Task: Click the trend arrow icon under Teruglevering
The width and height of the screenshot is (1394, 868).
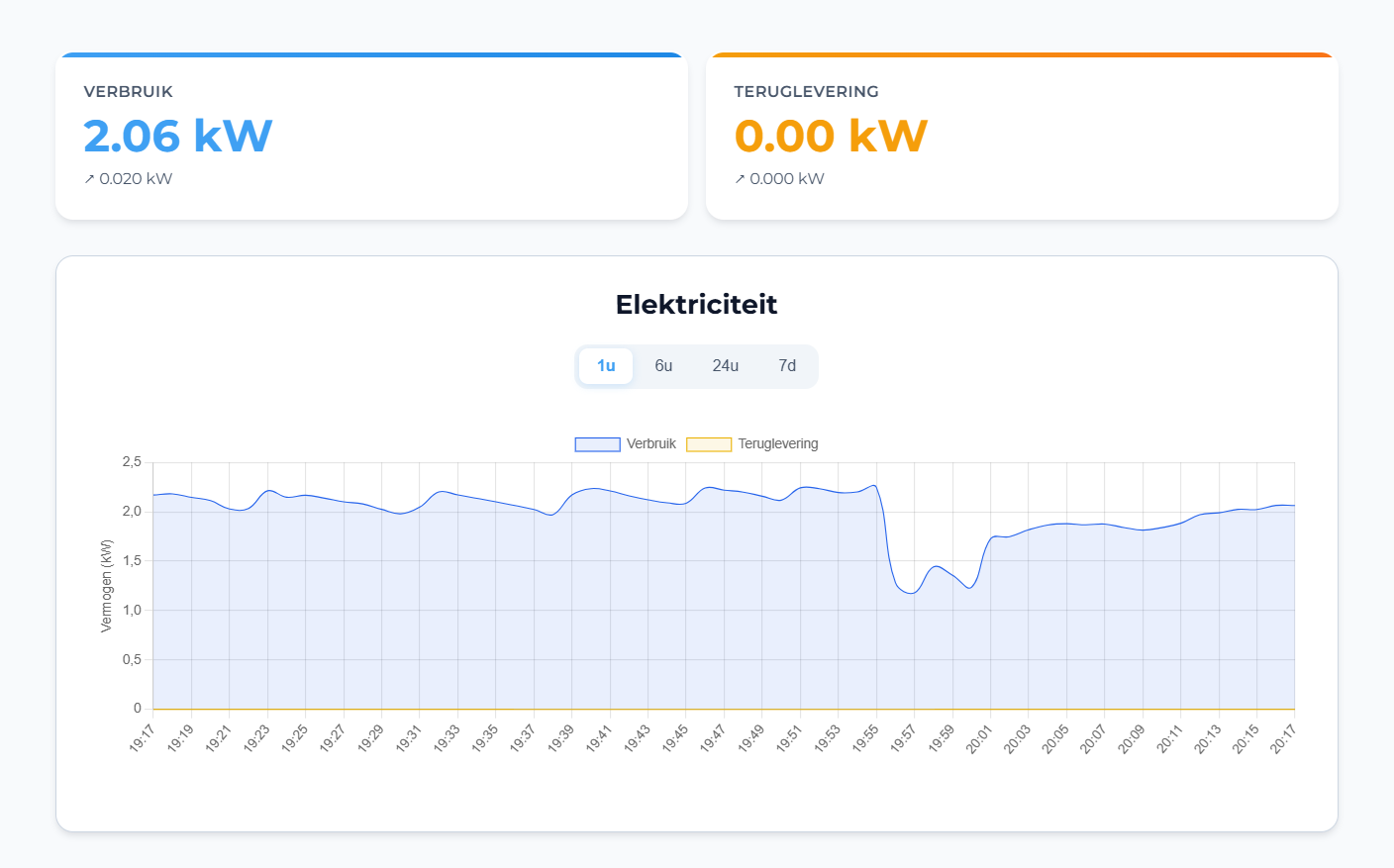Action: pyautogui.click(x=740, y=178)
